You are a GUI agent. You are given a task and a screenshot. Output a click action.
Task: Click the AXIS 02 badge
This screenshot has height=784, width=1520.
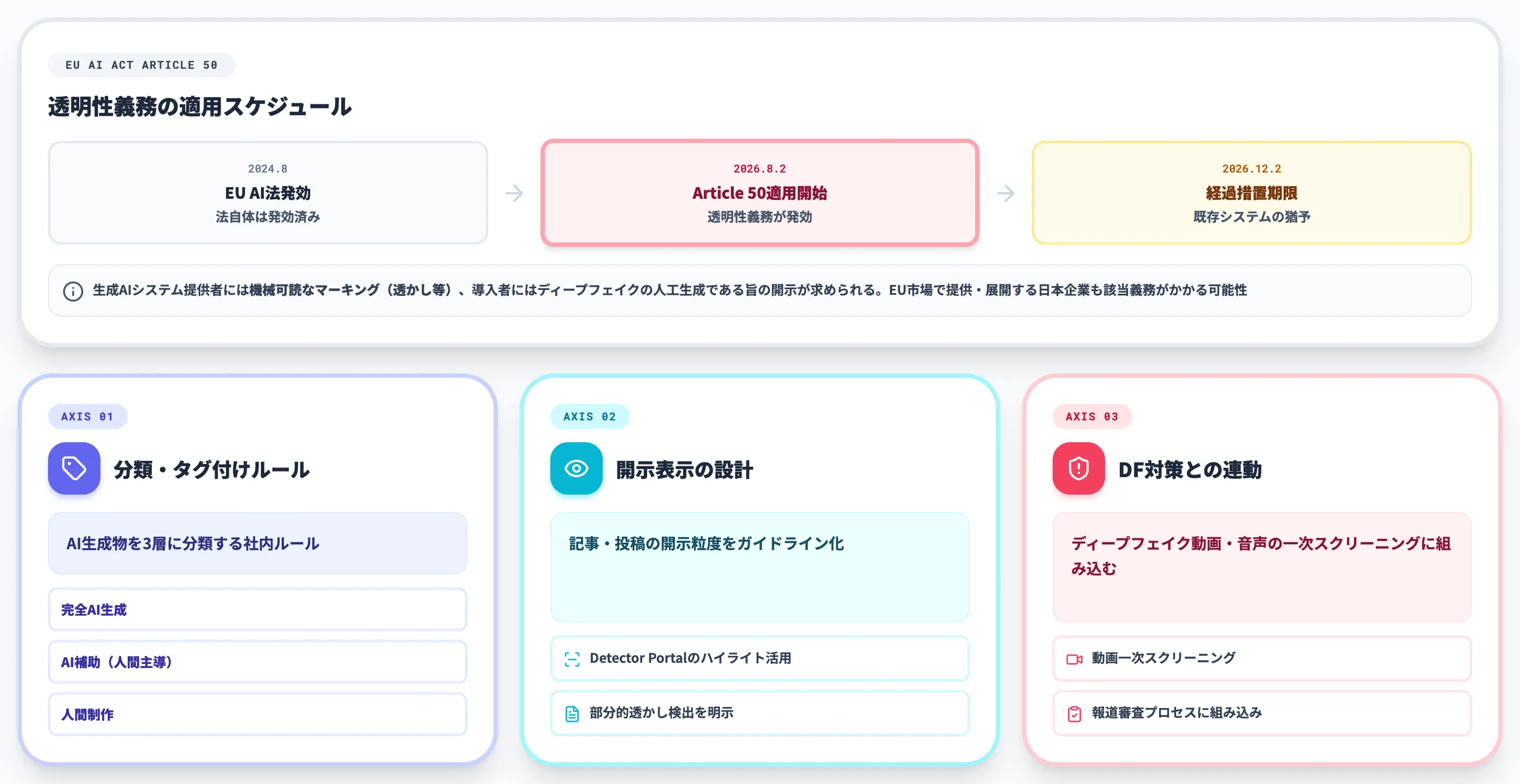[x=590, y=417]
